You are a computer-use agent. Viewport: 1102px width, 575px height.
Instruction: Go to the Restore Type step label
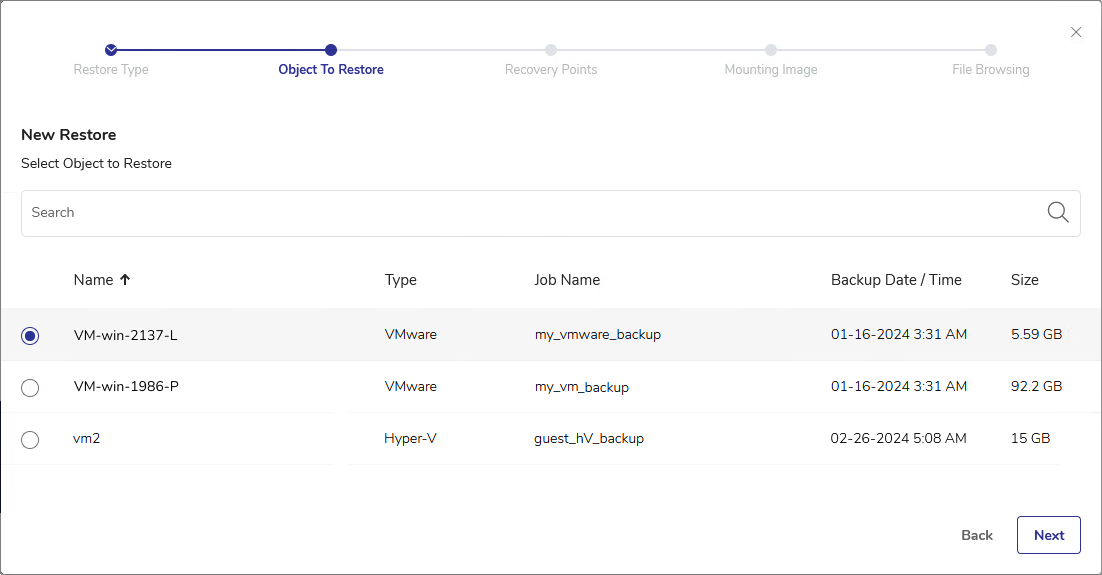[x=111, y=70]
